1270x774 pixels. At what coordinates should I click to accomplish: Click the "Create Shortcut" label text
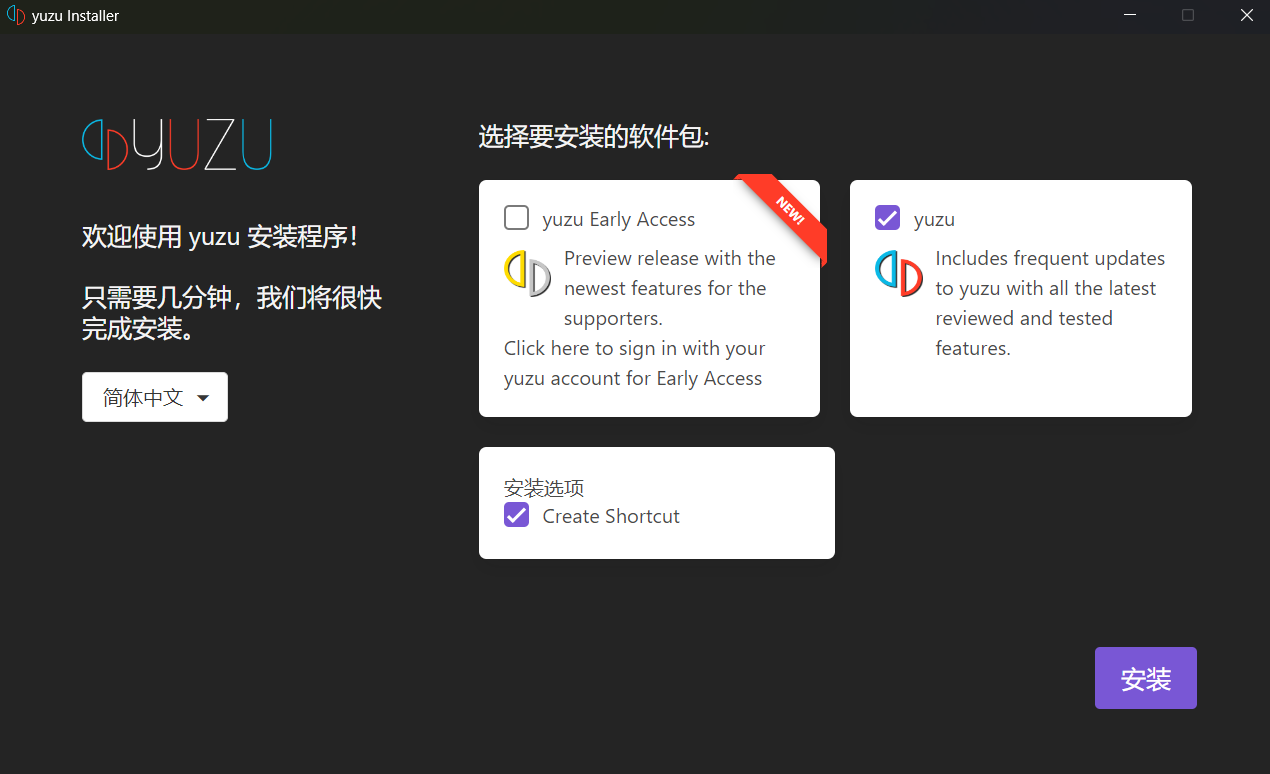(611, 516)
